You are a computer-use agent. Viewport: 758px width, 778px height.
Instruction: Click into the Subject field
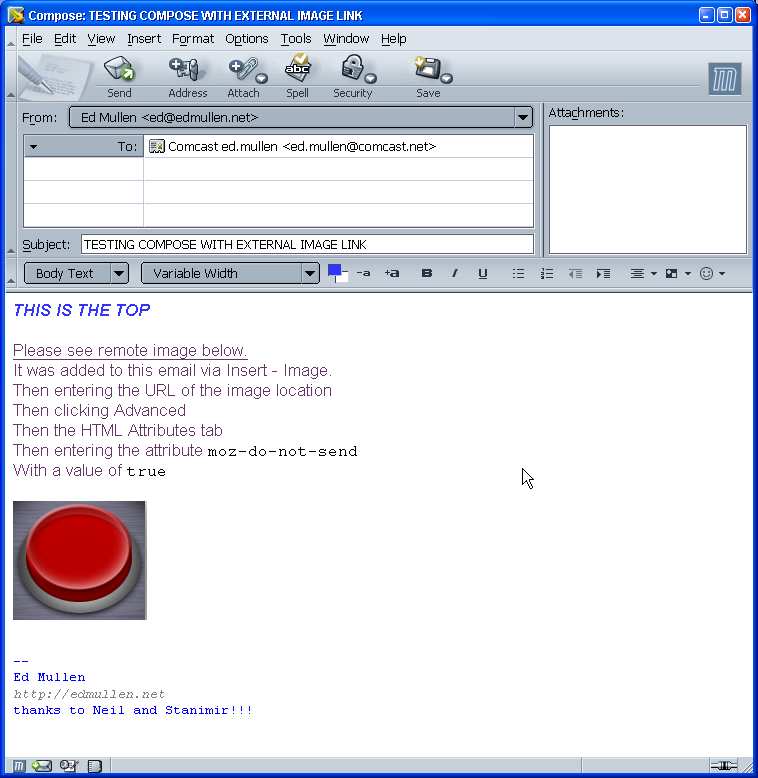[306, 244]
